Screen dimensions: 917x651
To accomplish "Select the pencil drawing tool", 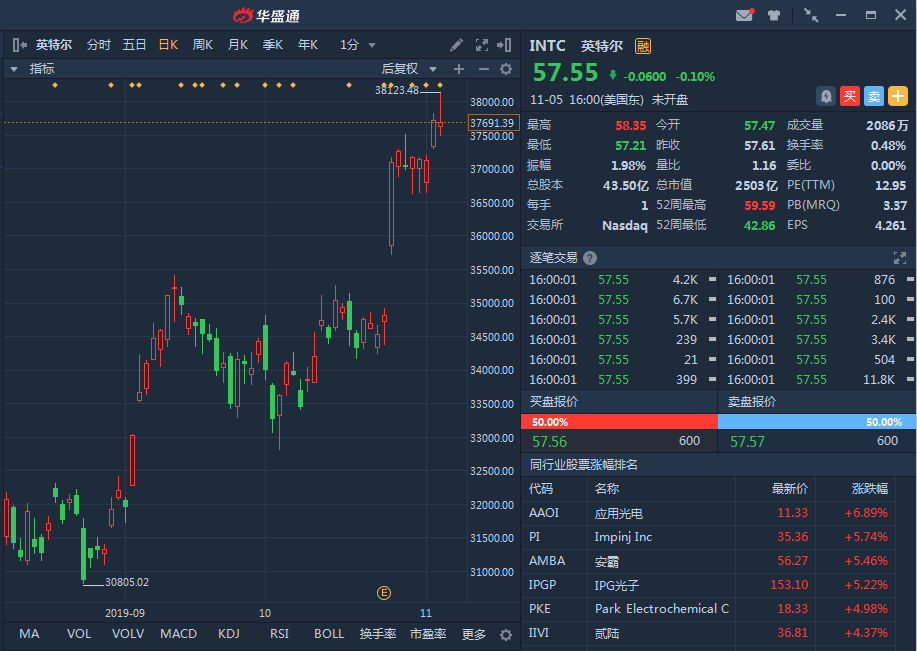I will [x=456, y=45].
